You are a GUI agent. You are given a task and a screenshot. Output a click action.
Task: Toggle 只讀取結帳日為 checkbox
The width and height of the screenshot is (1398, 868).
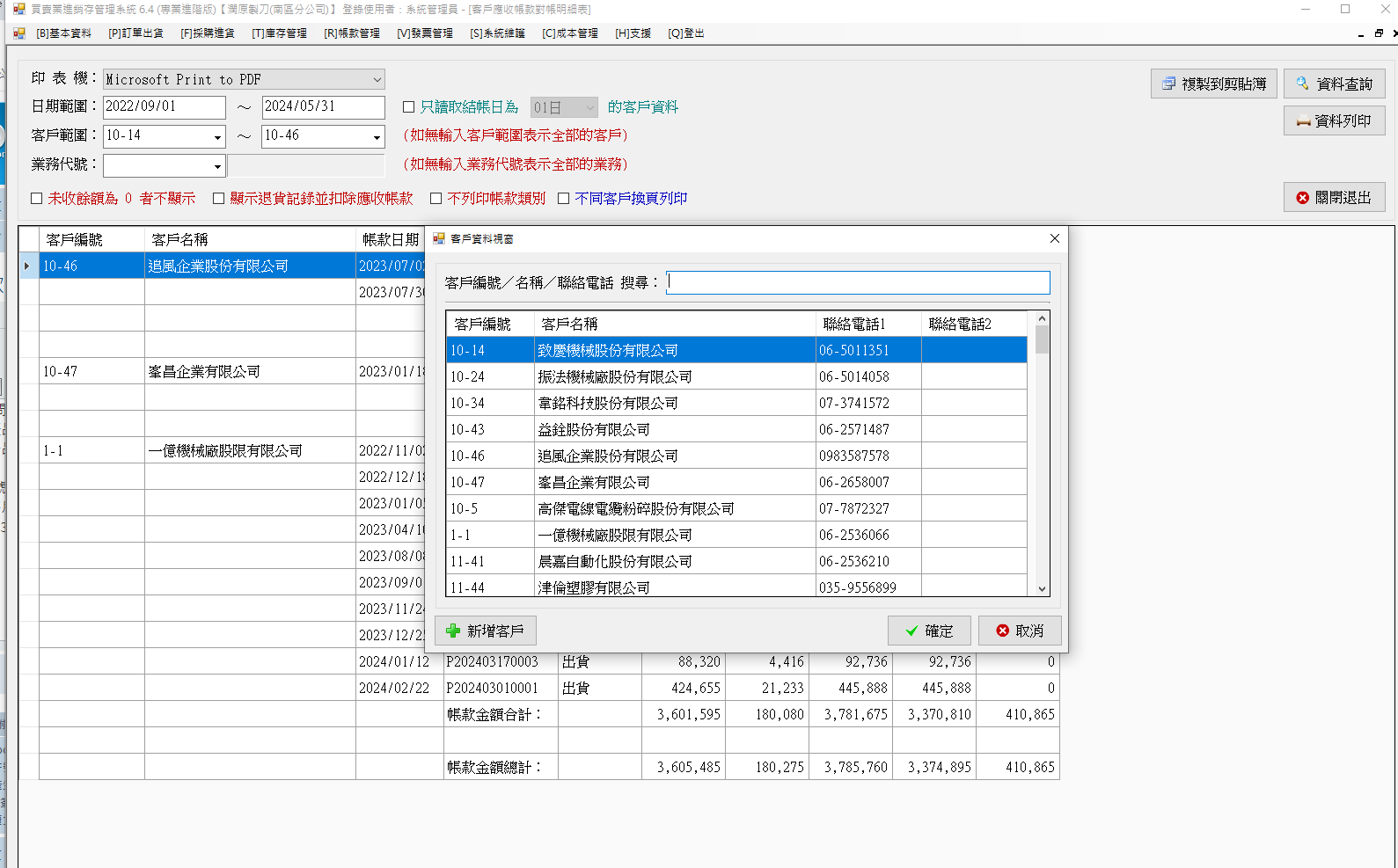tap(408, 107)
